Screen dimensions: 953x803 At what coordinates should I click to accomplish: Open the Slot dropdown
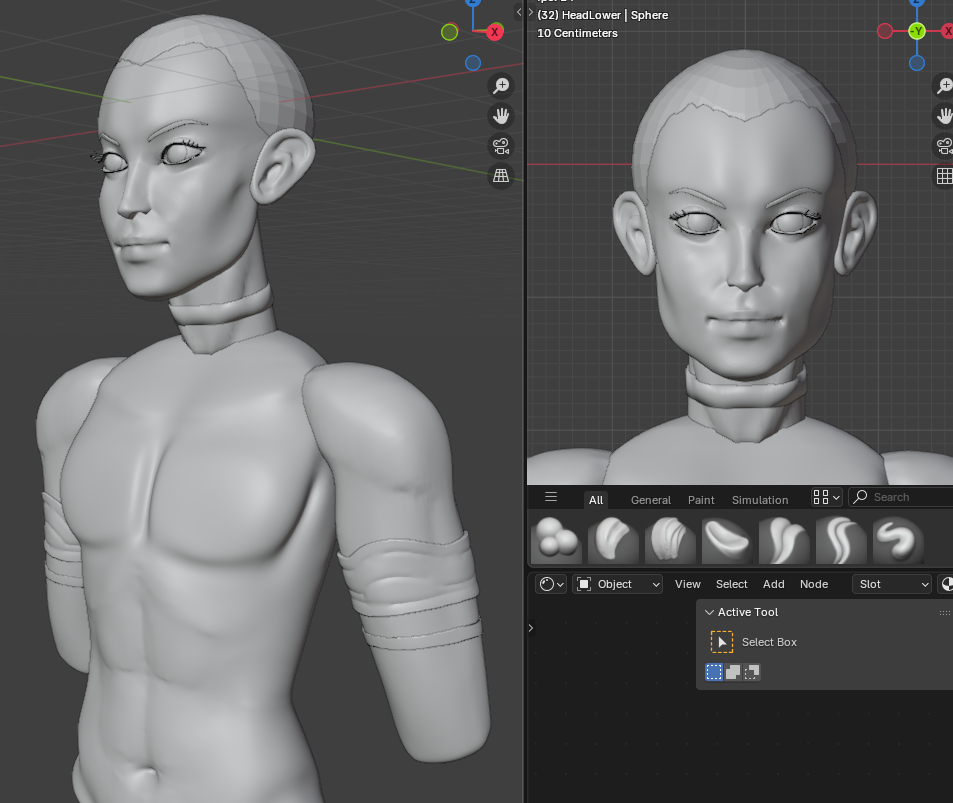click(x=892, y=584)
